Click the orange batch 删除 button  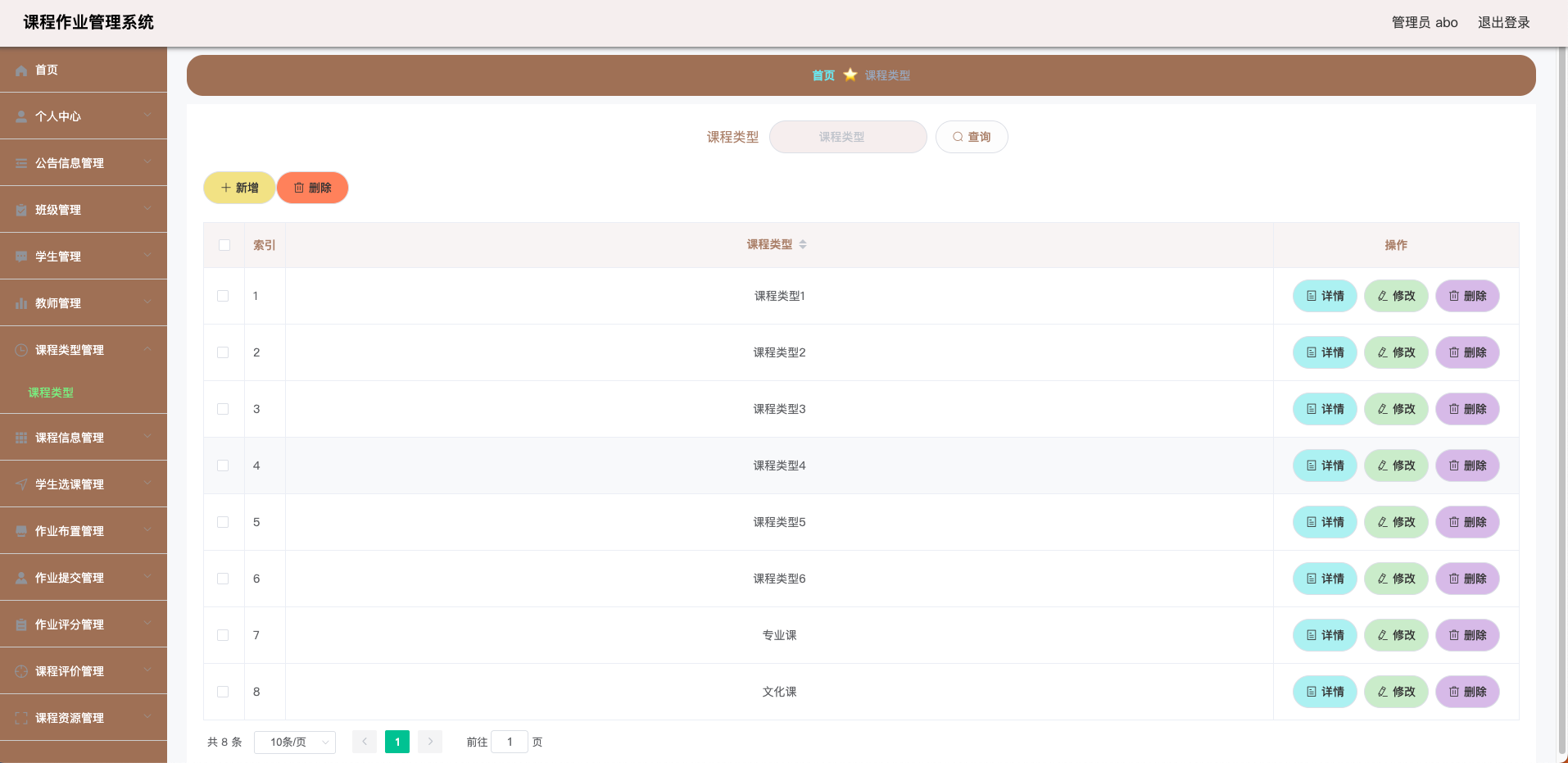[313, 188]
